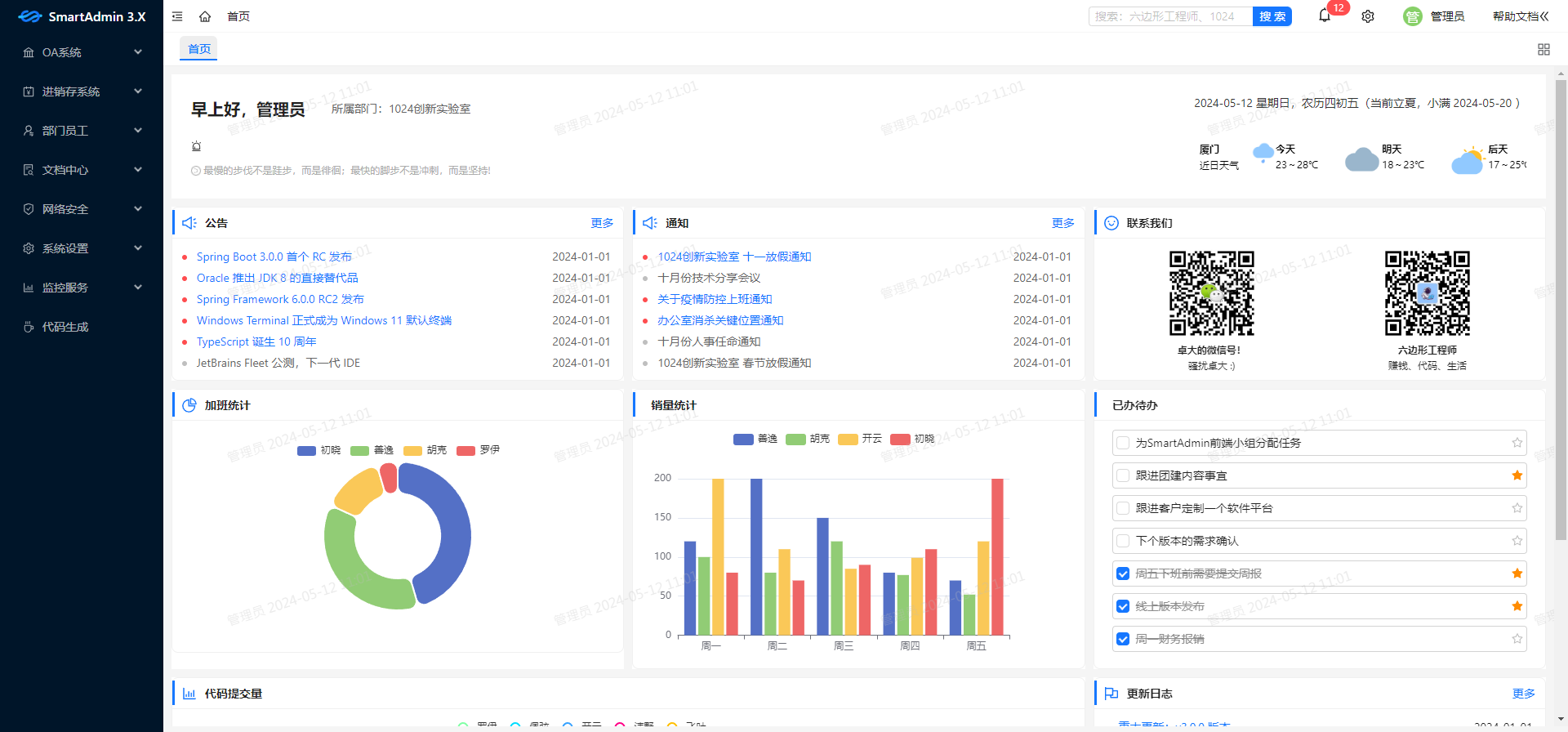Collapse 帮助文档 panel arrow
Viewport: 1568px width, 732px height.
pos(1543,16)
